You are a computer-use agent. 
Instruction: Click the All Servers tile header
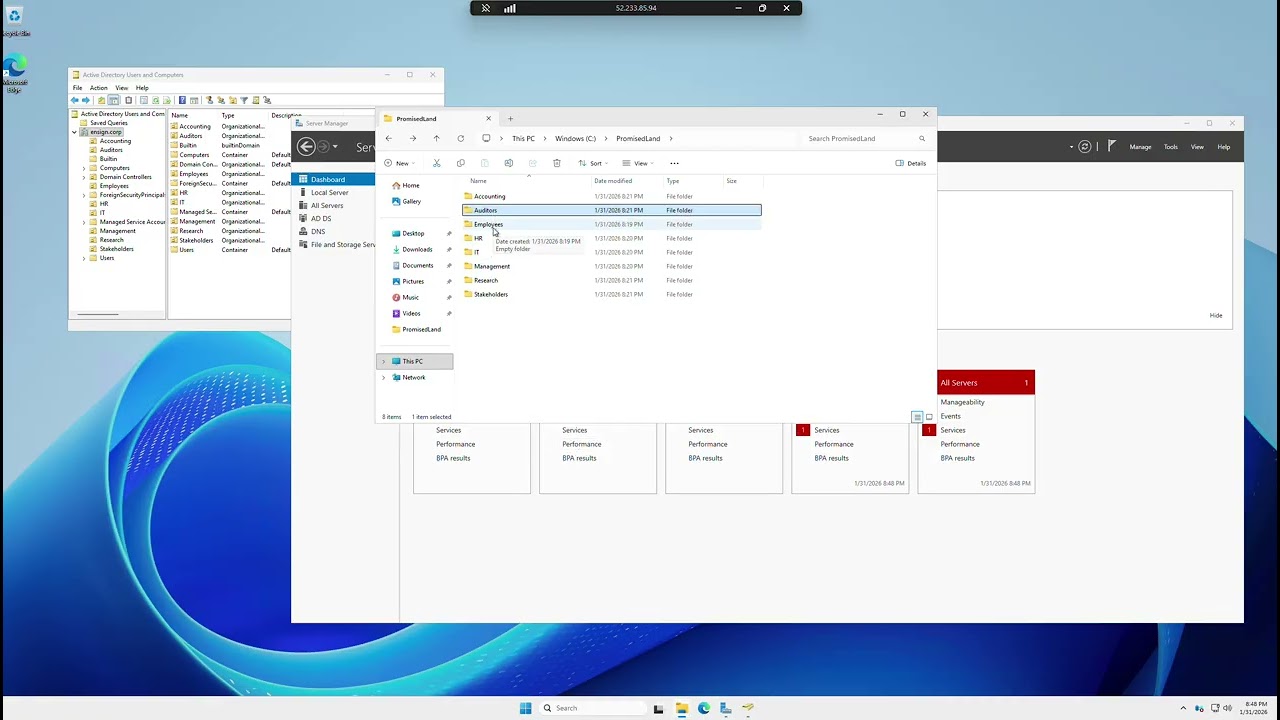[986, 382]
